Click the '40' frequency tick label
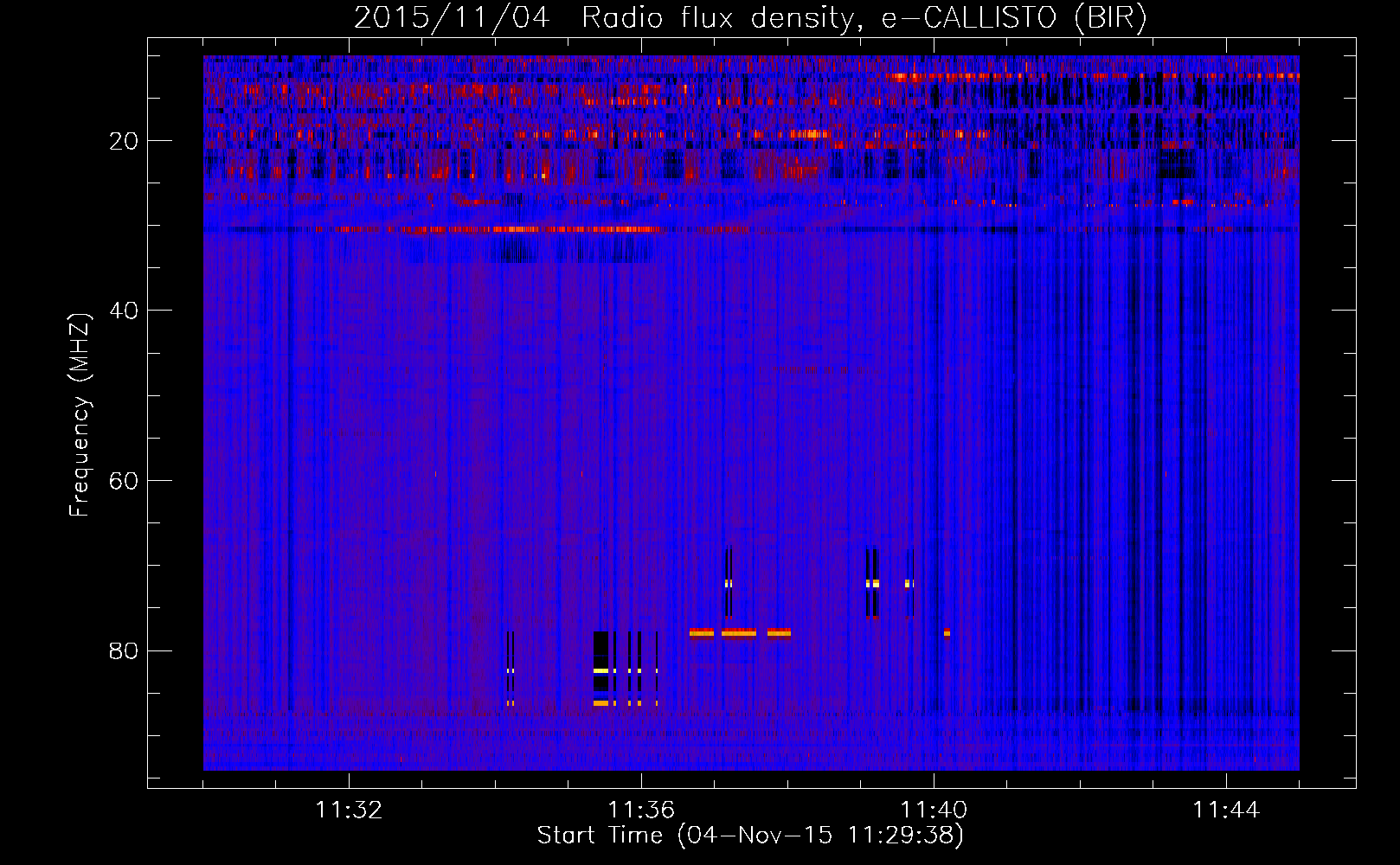1400x865 pixels. (124, 311)
